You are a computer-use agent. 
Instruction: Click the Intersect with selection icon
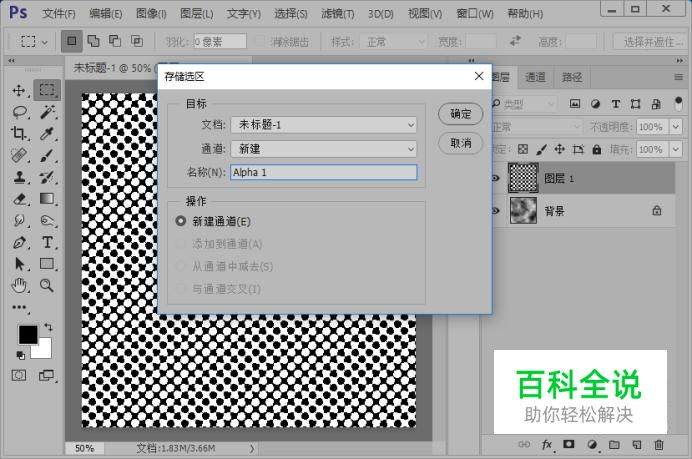point(137,41)
